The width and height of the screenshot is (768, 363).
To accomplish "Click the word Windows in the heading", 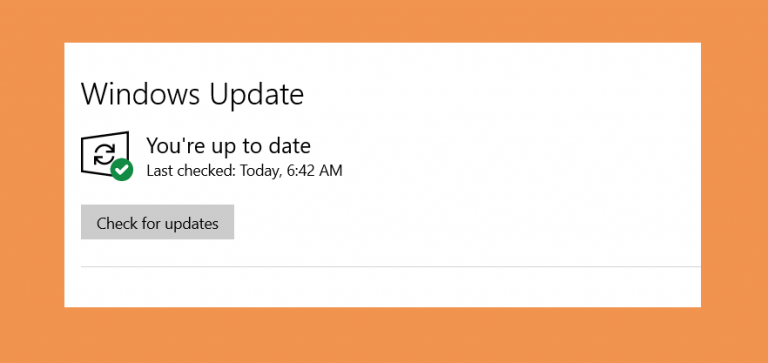I will tap(141, 94).
